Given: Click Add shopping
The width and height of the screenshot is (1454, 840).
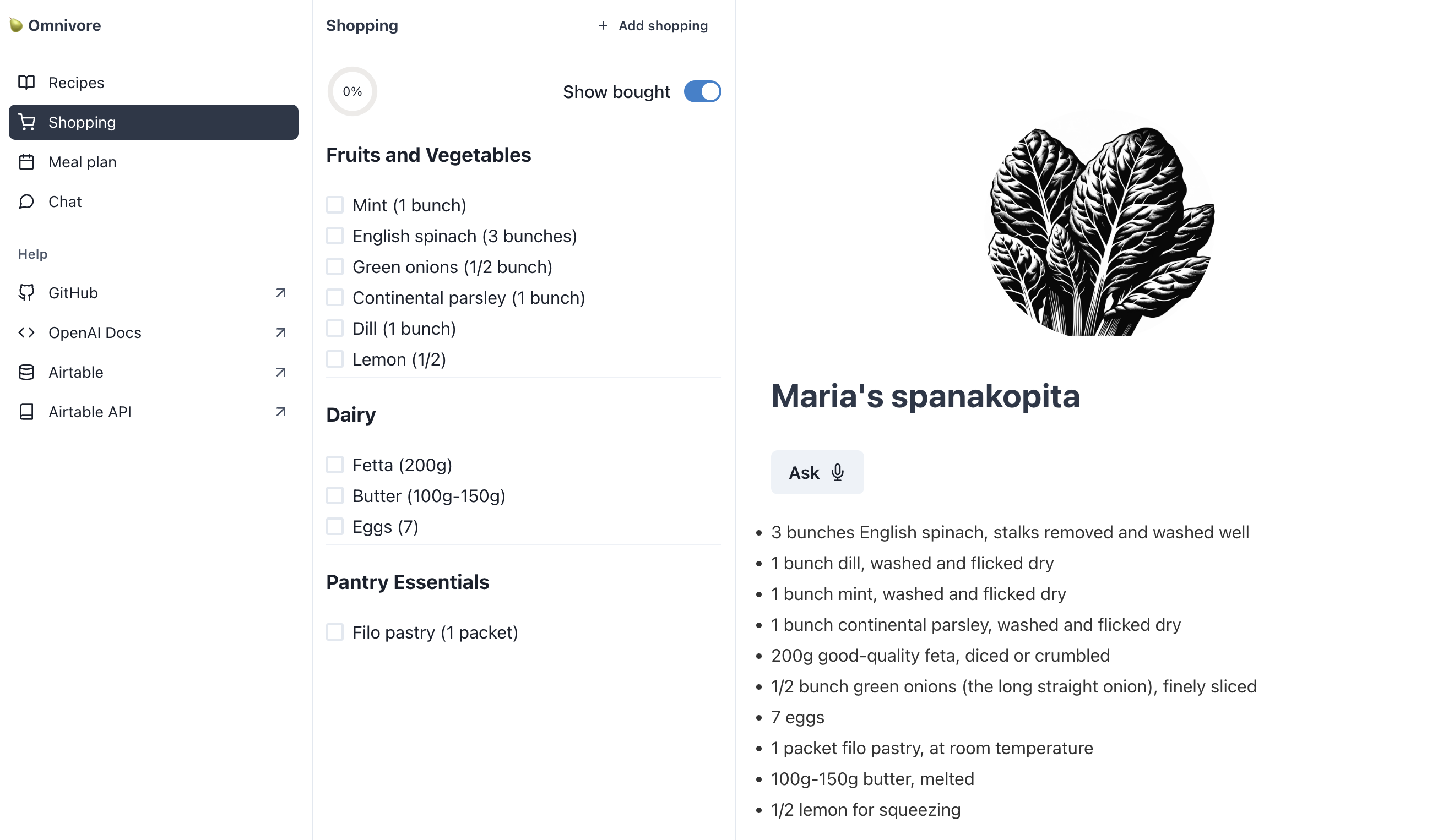Looking at the screenshot, I should [653, 25].
